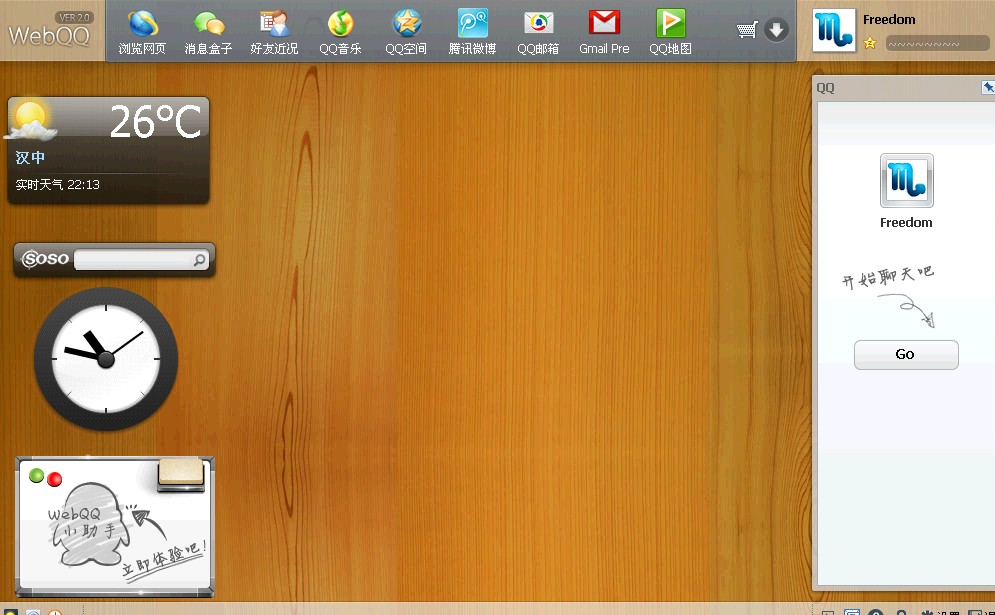
Task: Click the Freedom name under the QQ panel avatar
Action: point(906,223)
